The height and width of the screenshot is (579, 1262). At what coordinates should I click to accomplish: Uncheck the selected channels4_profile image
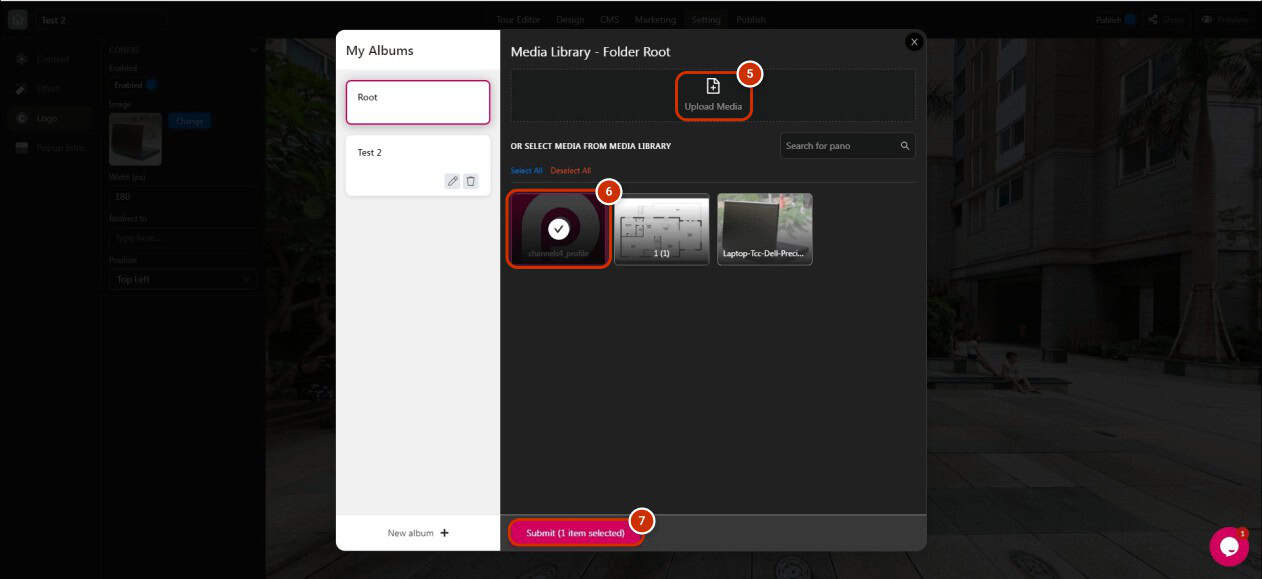[559, 229]
